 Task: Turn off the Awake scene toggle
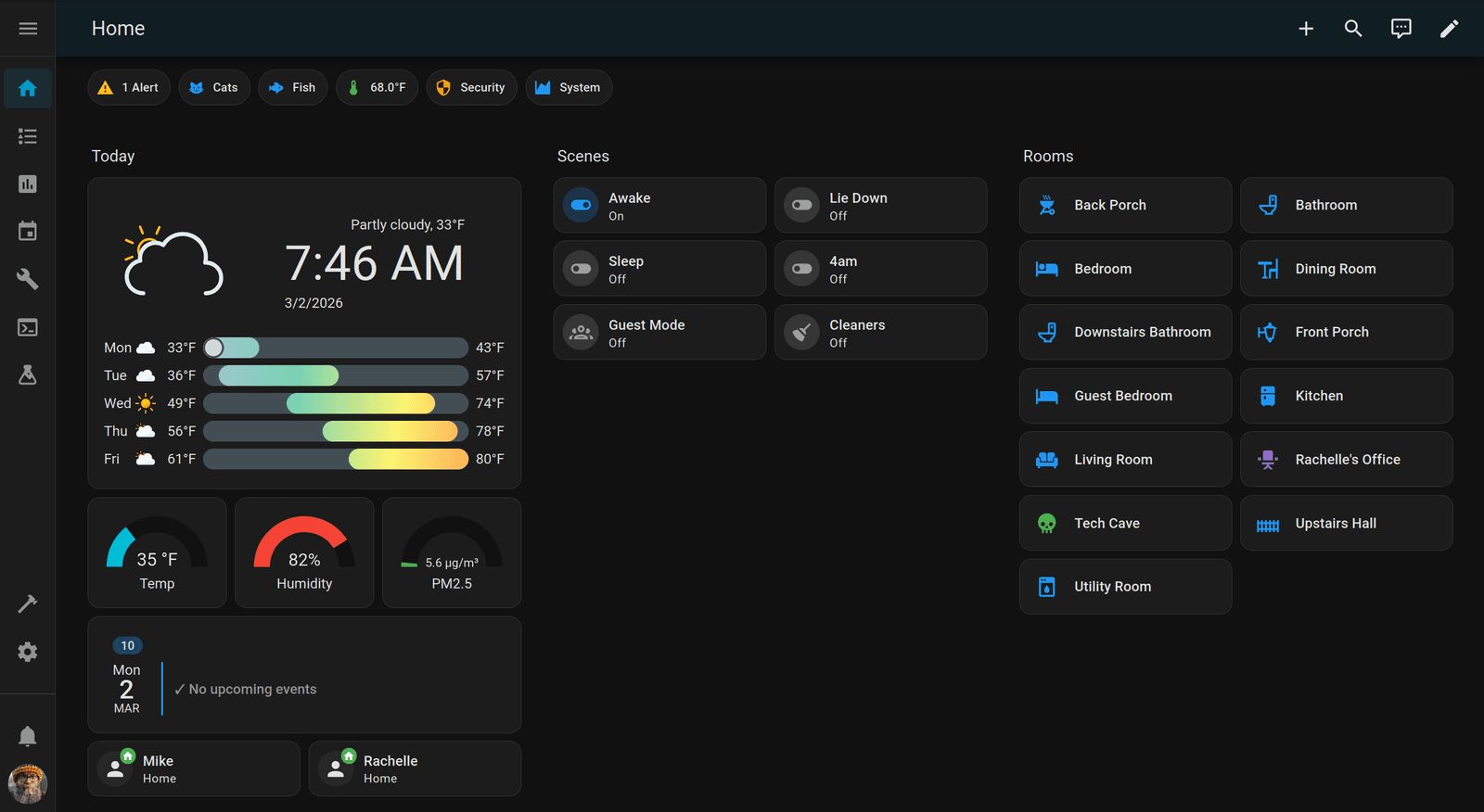(582, 206)
